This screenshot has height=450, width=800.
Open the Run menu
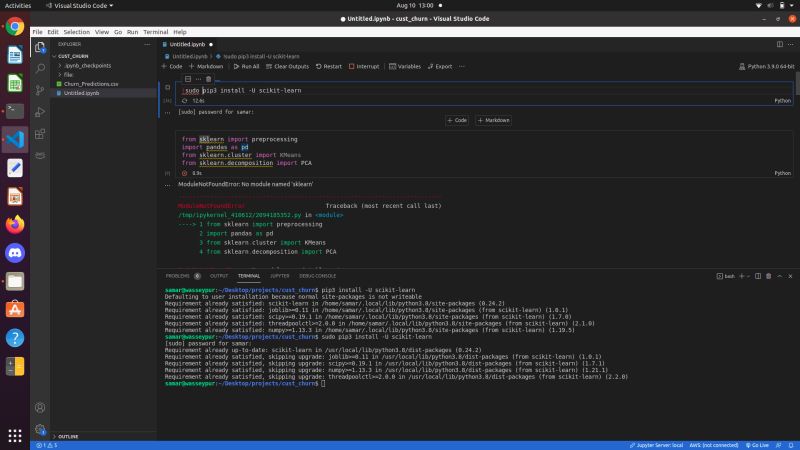tap(133, 32)
